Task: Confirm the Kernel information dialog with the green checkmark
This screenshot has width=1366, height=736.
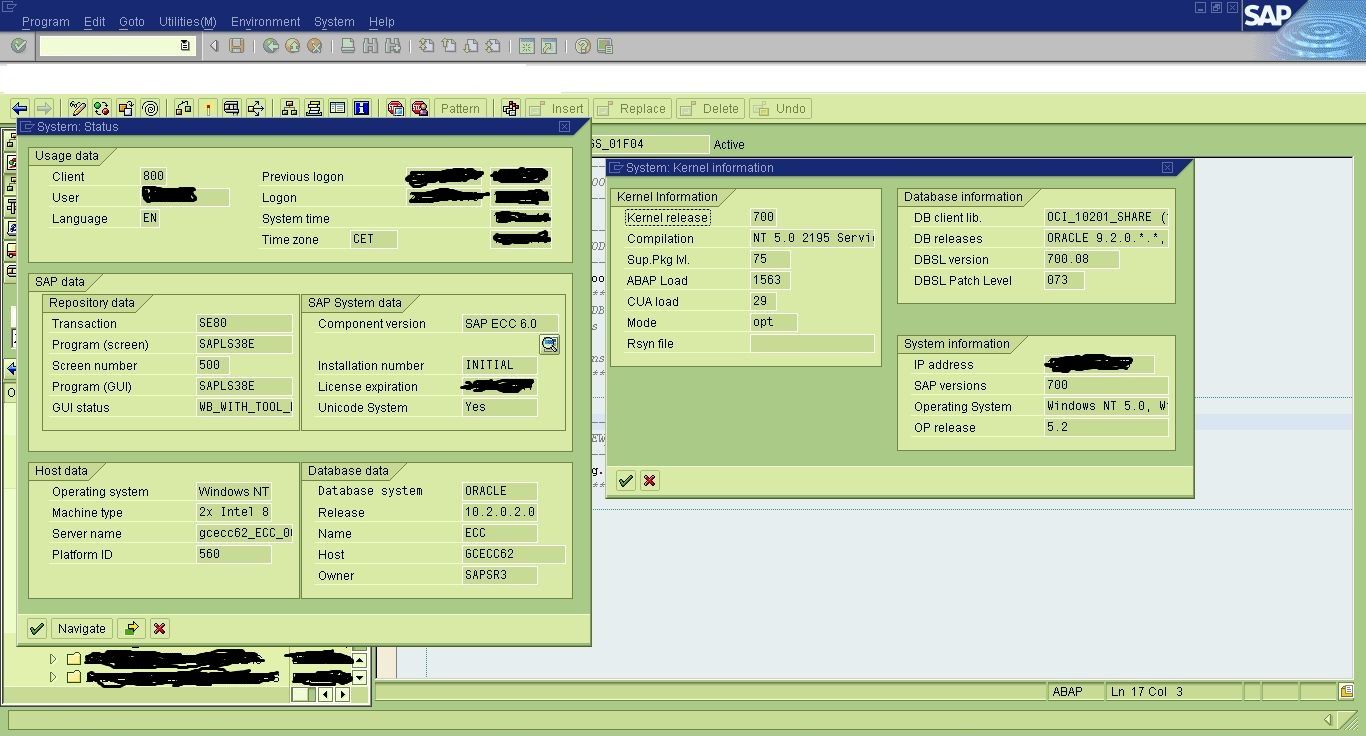Action: 626,481
